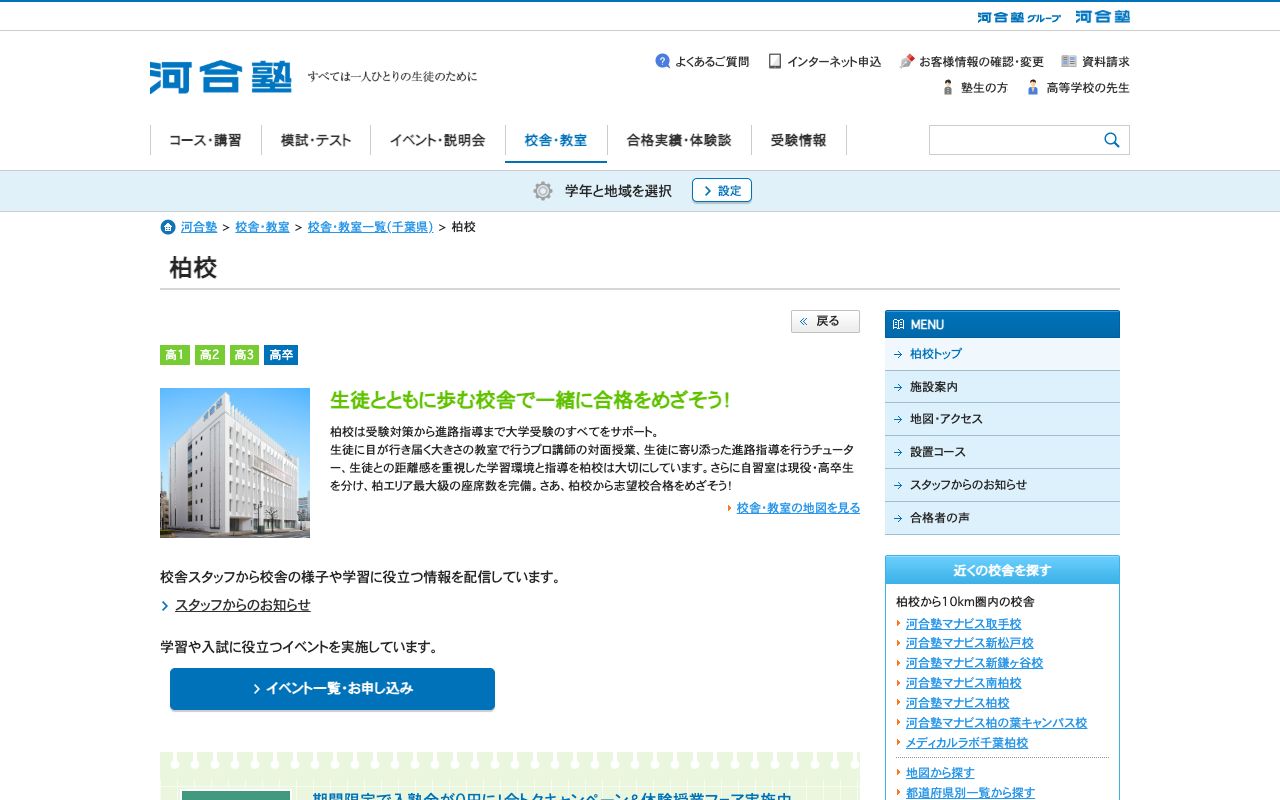
Task: Click the 設定 button
Action: (722, 190)
